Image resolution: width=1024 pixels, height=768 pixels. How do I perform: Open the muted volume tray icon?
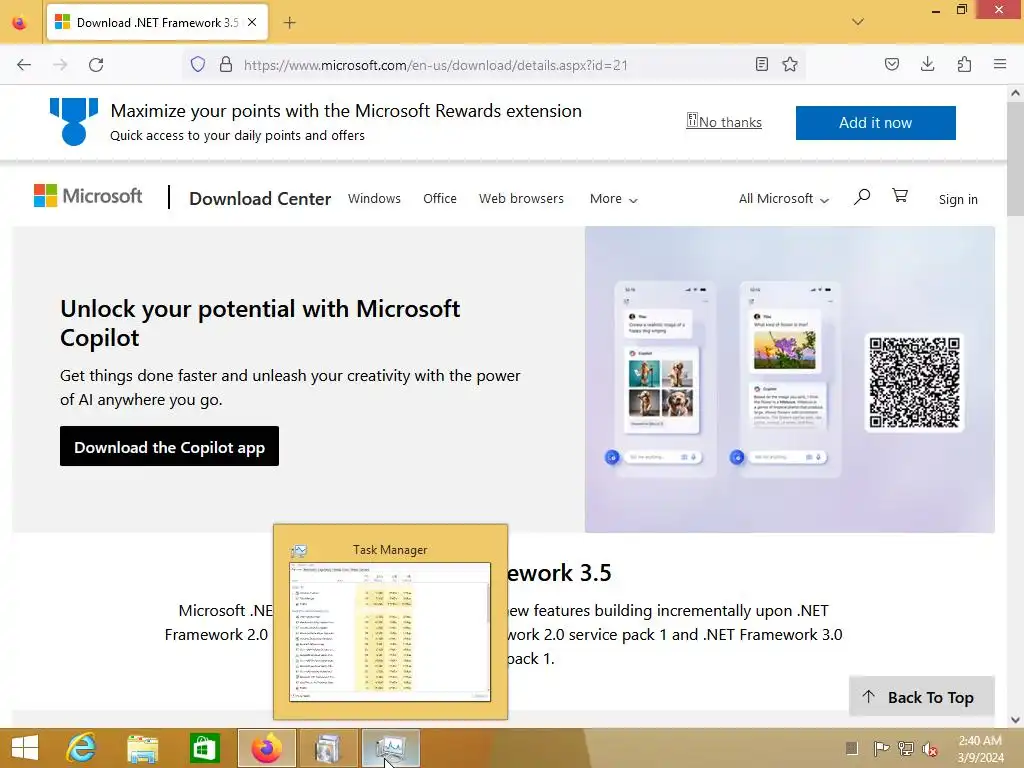[x=929, y=748]
